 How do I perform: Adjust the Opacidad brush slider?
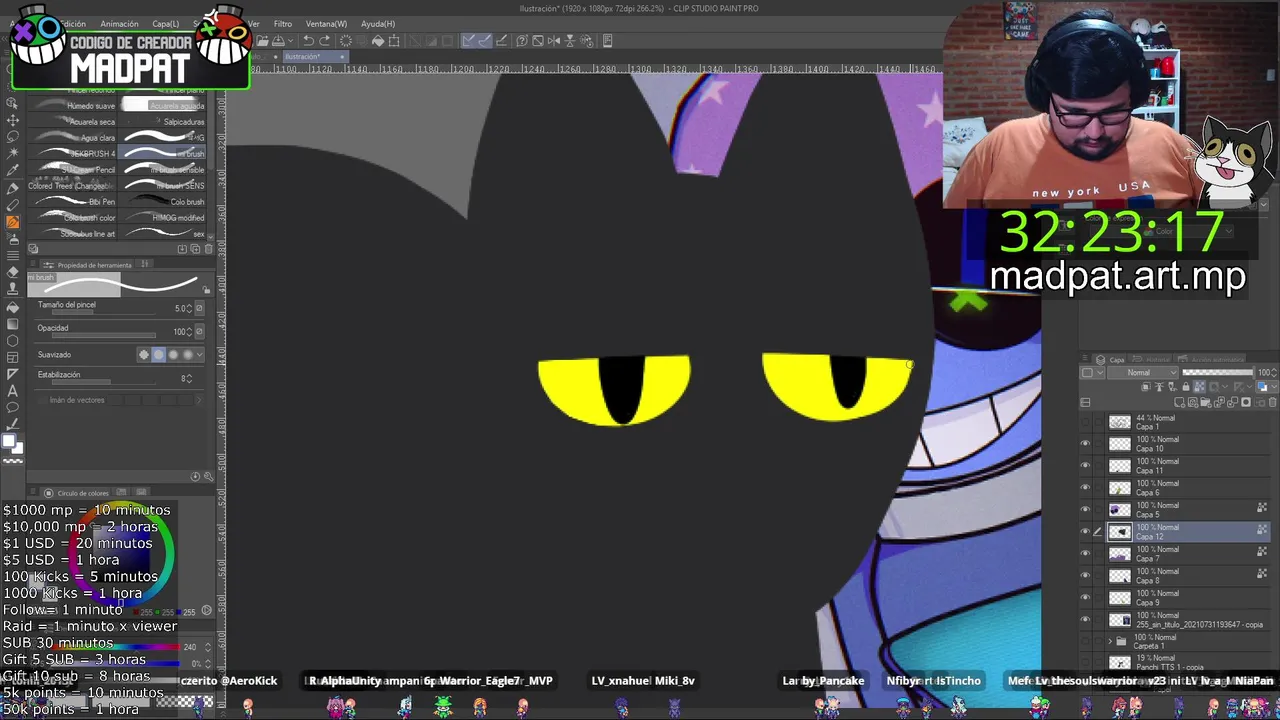[x=103, y=335]
